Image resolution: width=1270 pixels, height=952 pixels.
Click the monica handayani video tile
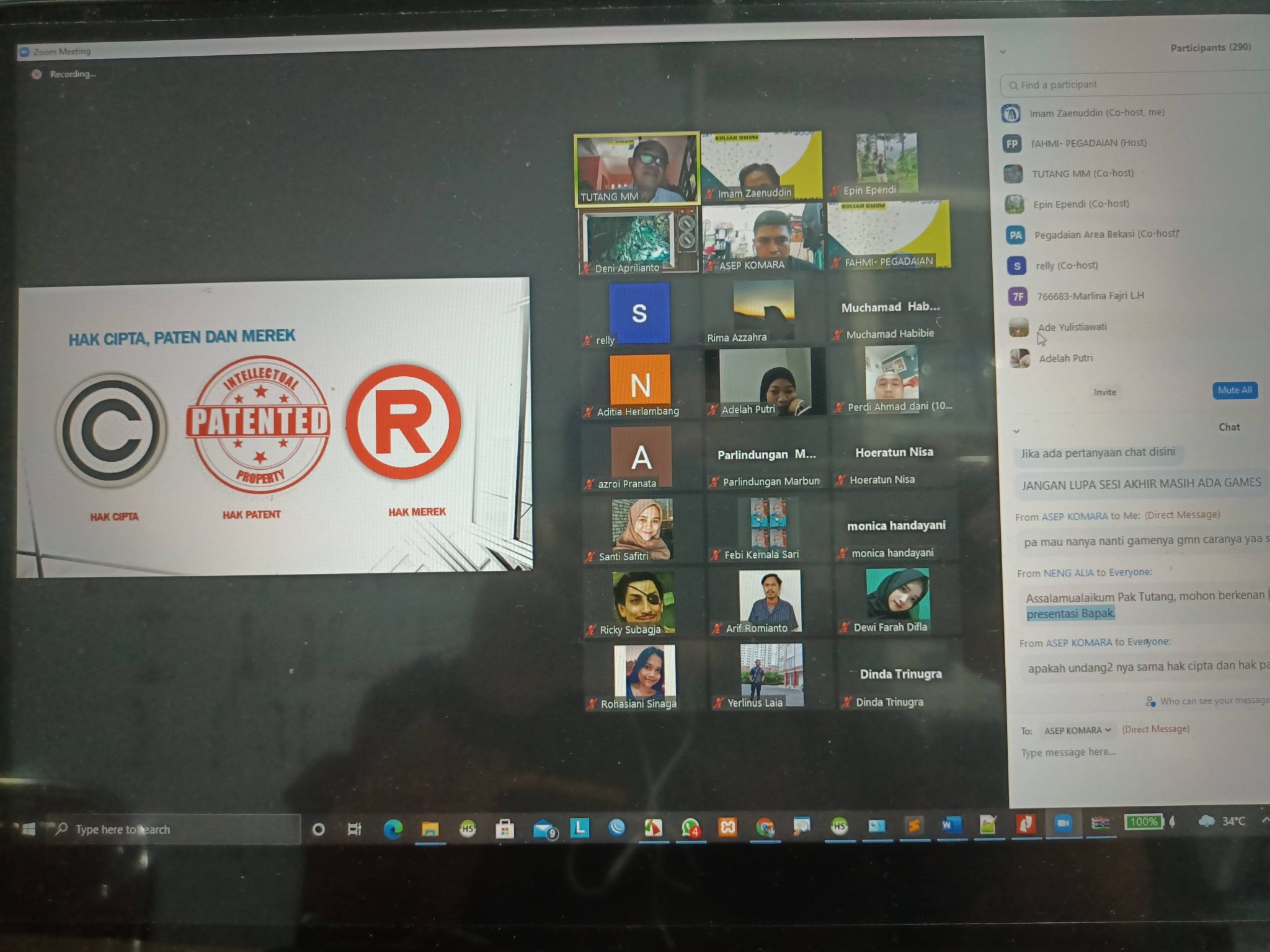coord(895,528)
